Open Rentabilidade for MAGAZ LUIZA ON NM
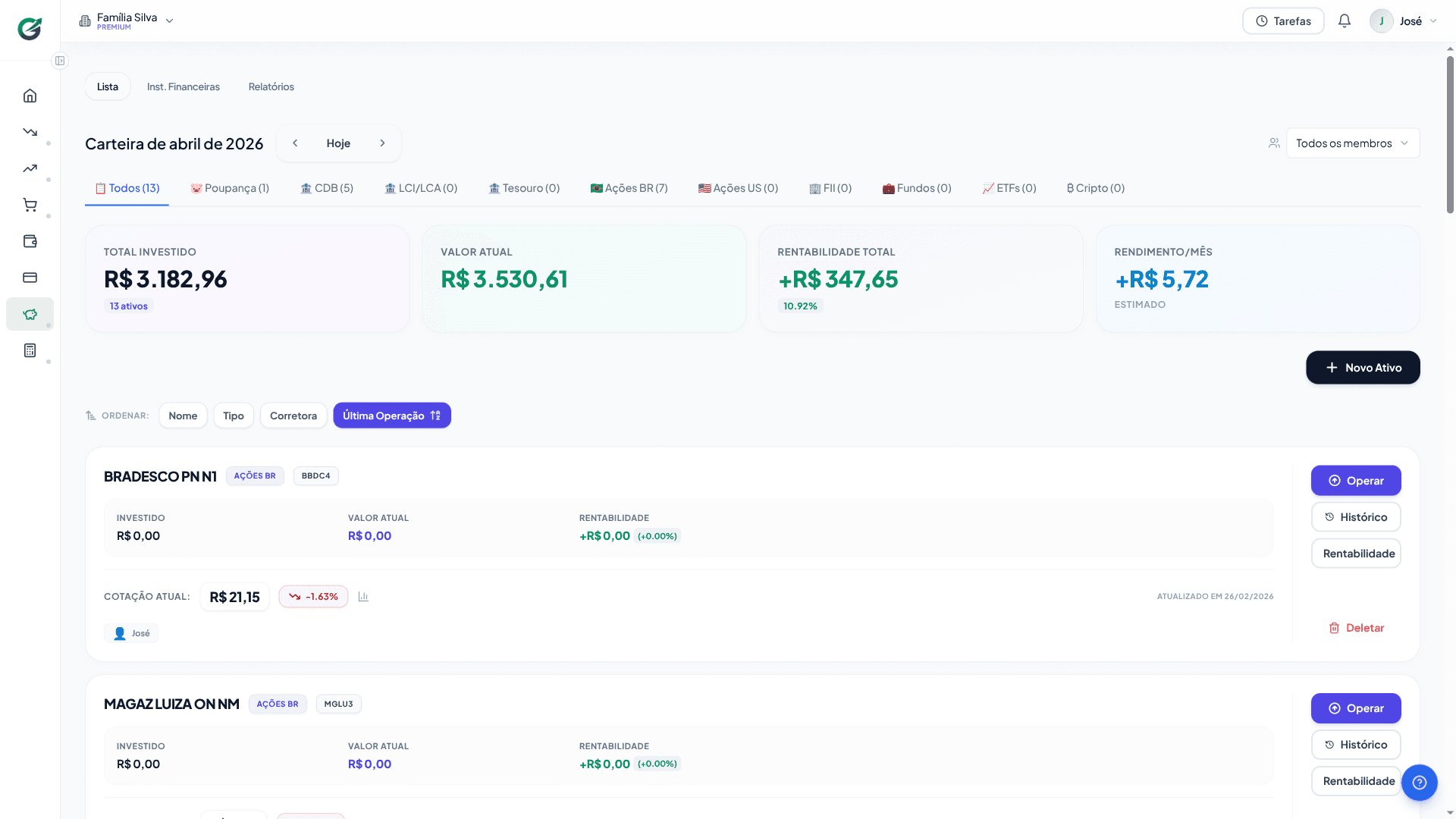The width and height of the screenshot is (1456, 819). (1356, 781)
